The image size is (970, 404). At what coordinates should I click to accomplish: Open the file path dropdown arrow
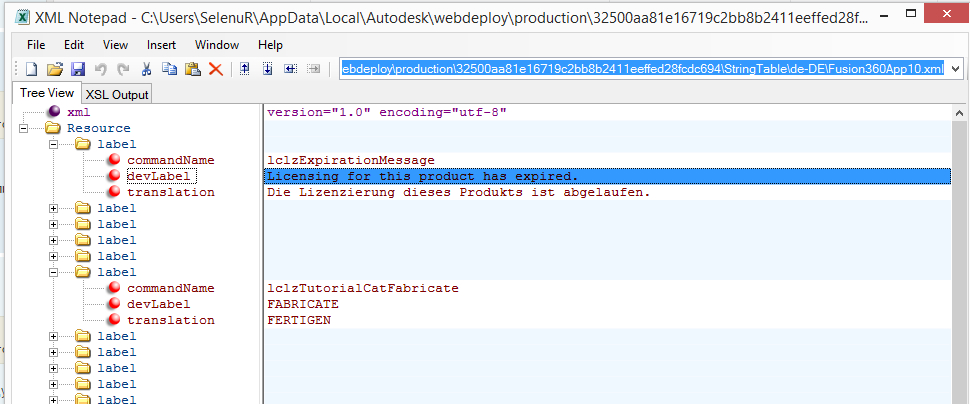pos(955,68)
